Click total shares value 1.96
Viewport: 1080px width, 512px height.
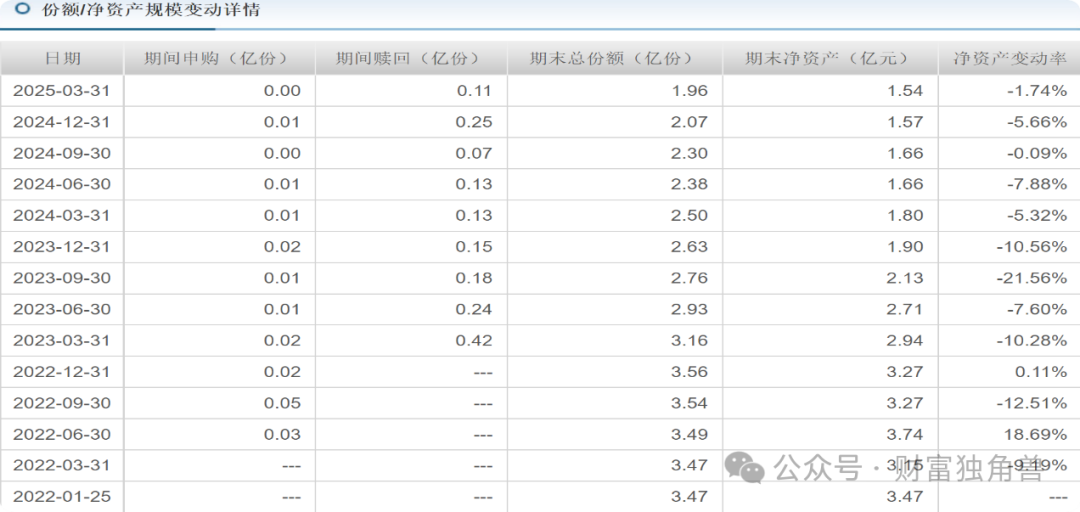[x=689, y=90]
